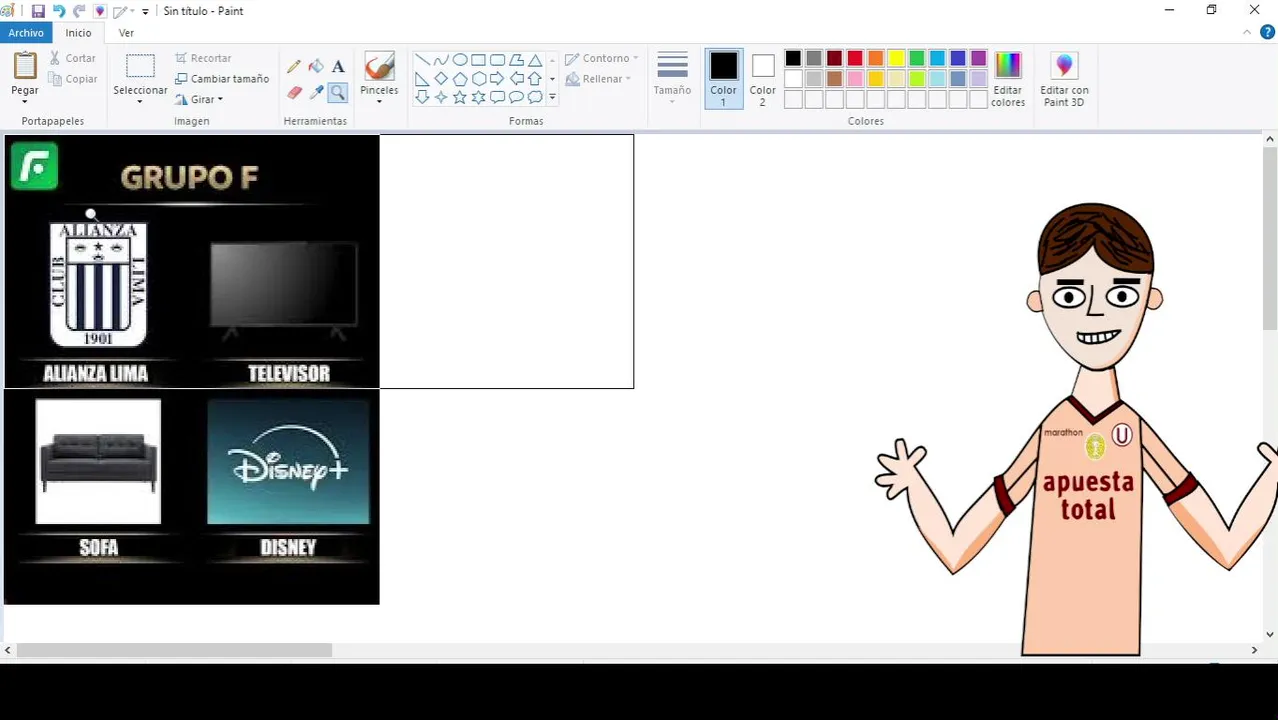The width and height of the screenshot is (1278, 720).
Task: Click the Disney+ logo on the canvas
Action: [x=288, y=462]
